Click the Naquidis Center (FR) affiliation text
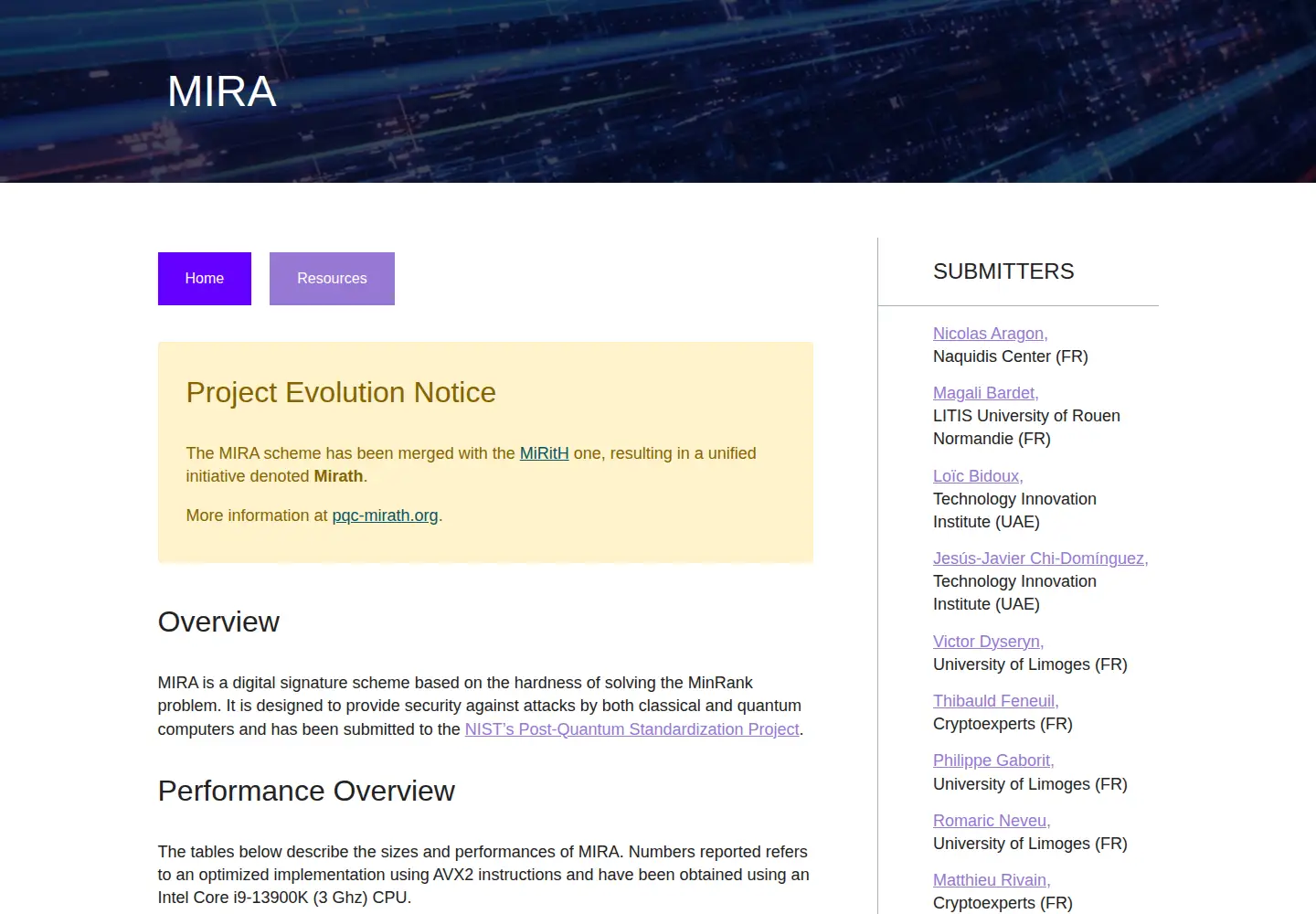This screenshot has height=914, width=1316. point(1010,356)
